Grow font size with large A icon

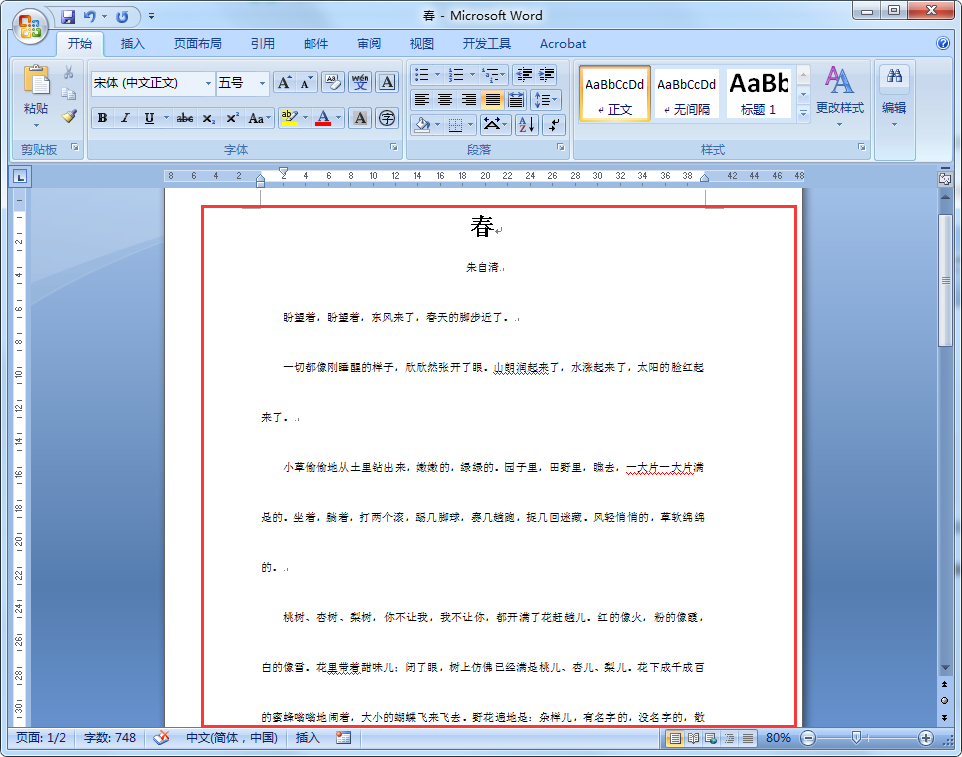[284, 83]
